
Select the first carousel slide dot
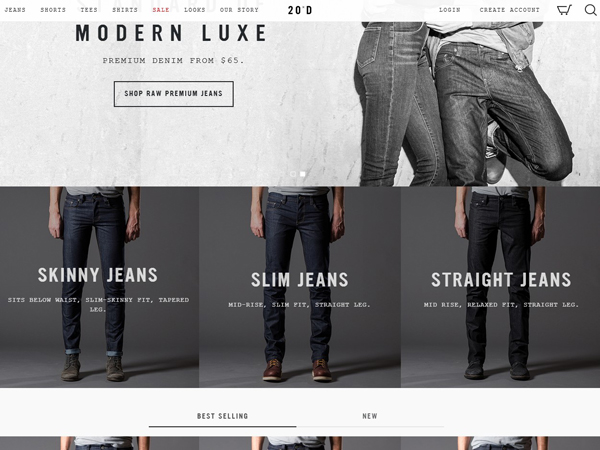coord(293,174)
